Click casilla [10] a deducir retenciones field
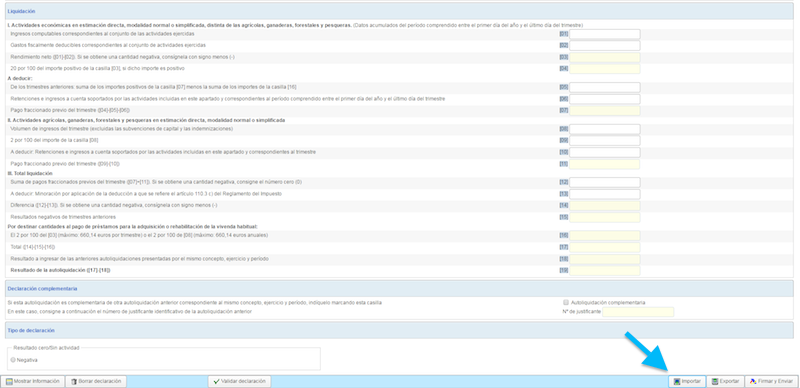The height and width of the screenshot is (388, 800). click(605, 152)
